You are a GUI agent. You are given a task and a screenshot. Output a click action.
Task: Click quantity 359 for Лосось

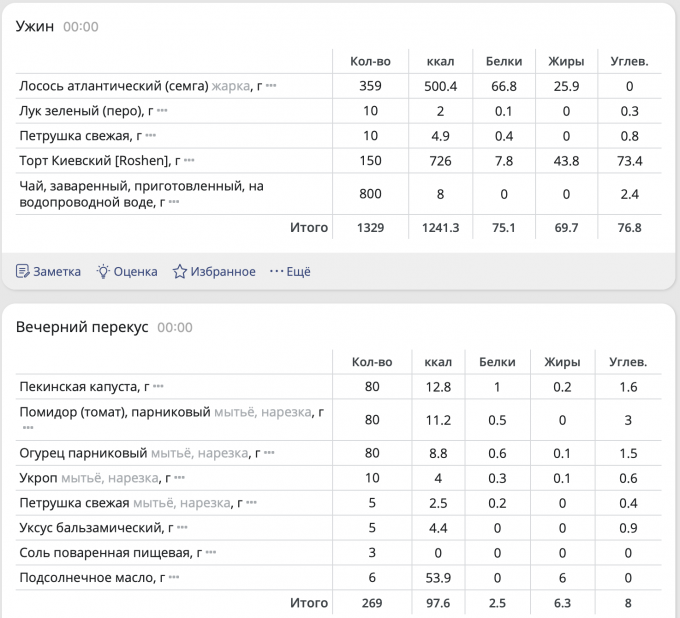(370, 86)
